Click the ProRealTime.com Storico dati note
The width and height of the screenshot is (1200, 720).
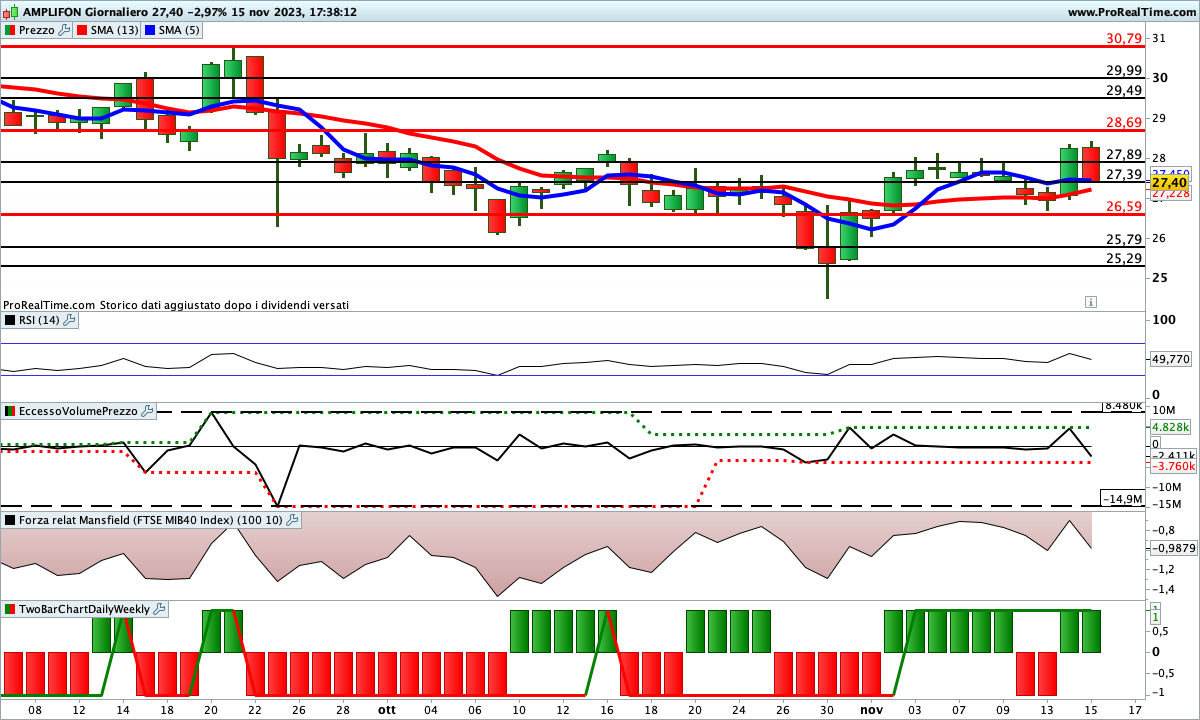pos(176,305)
